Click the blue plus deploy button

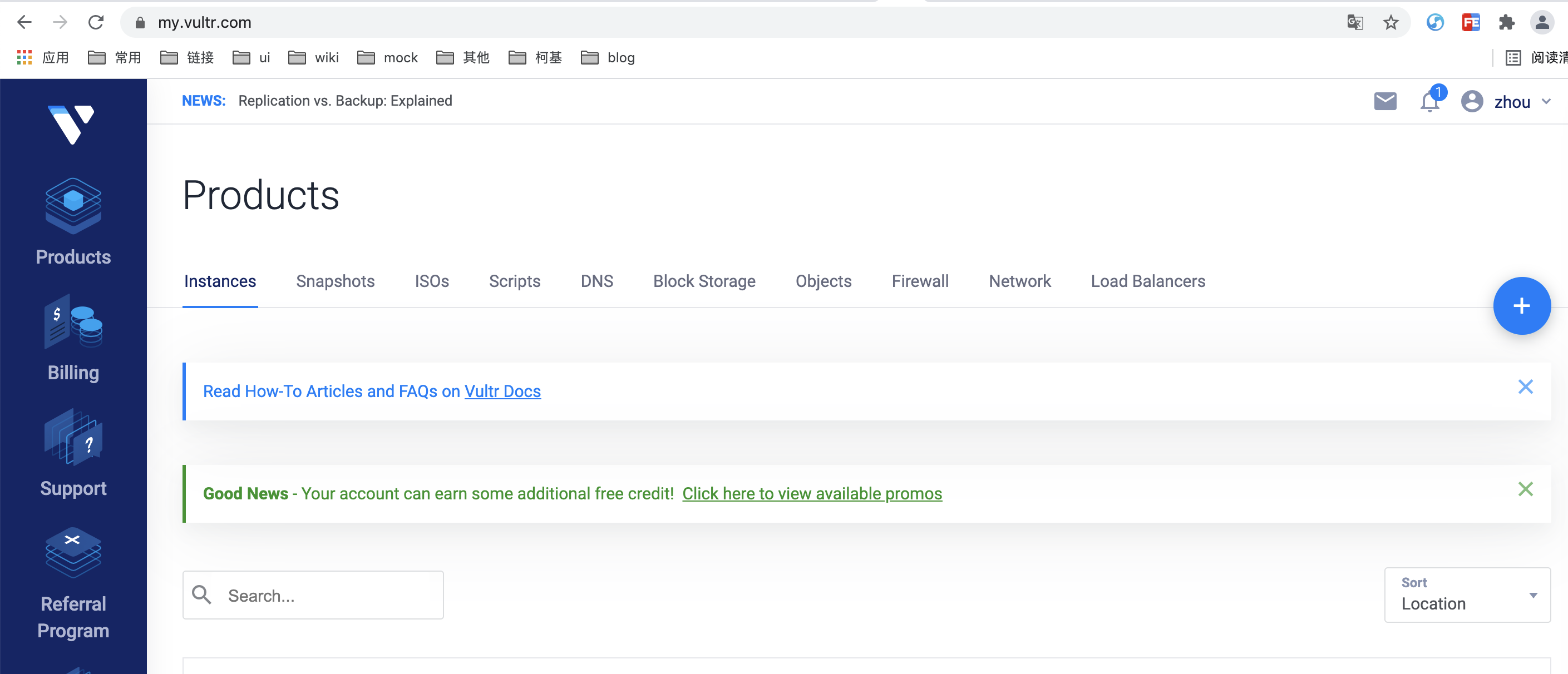1521,306
